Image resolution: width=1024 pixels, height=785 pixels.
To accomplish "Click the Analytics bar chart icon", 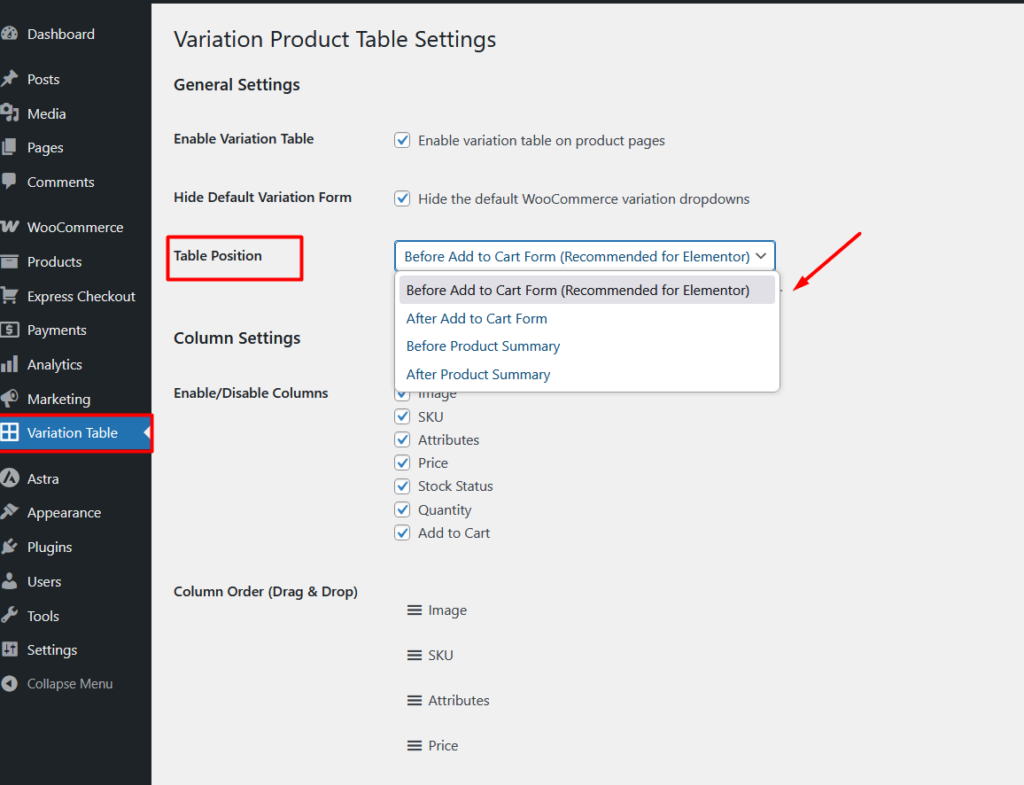I will point(9,365).
